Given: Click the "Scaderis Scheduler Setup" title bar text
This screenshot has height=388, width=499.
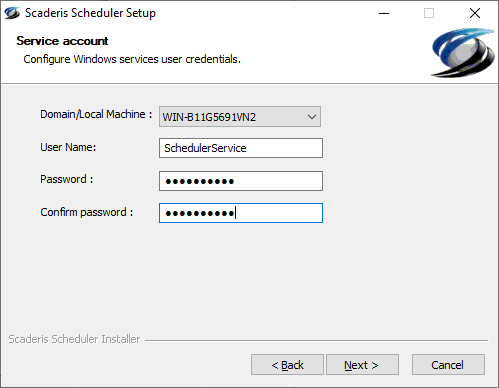Looking at the screenshot, I should coord(90,13).
